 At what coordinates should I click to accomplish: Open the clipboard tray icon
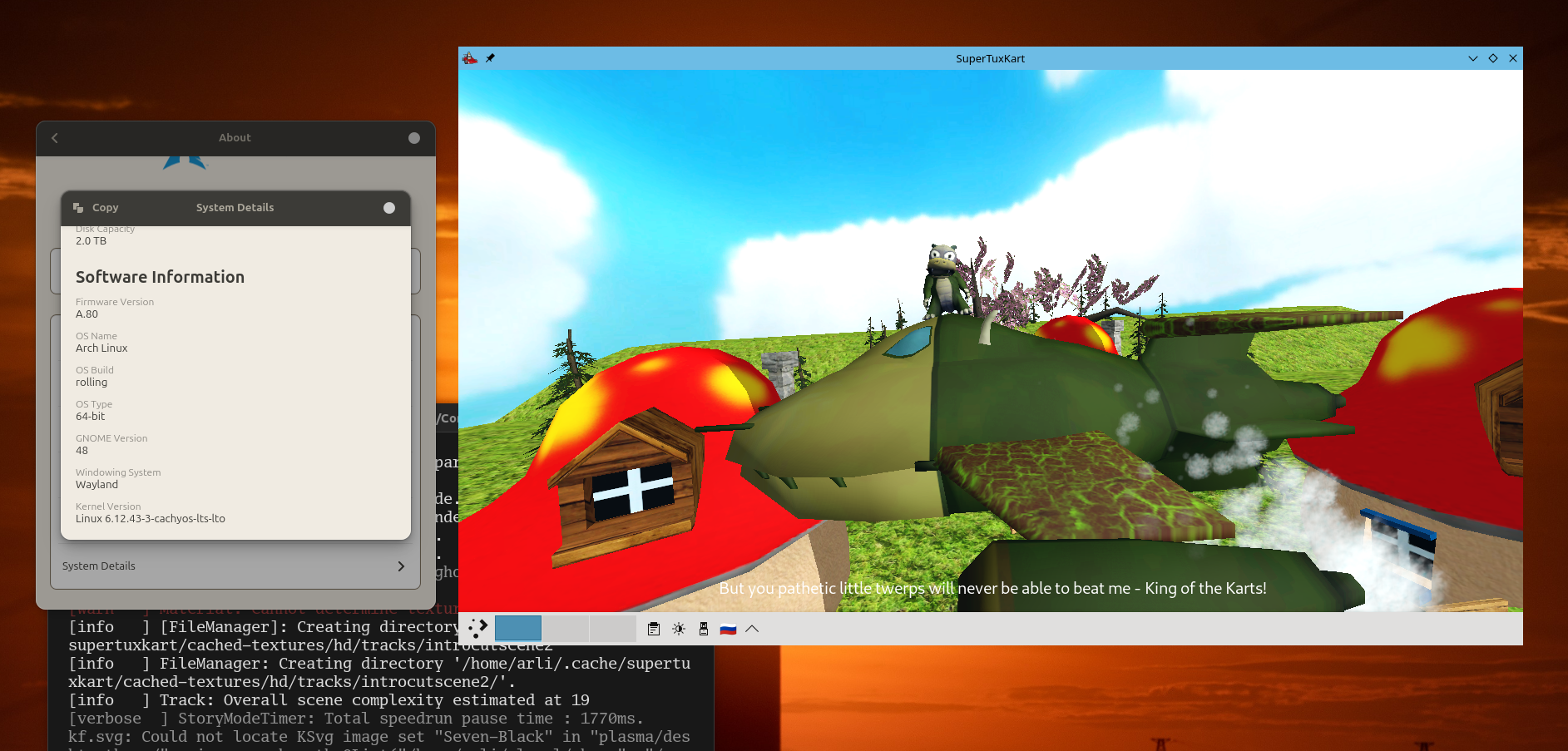pos(654,629)
